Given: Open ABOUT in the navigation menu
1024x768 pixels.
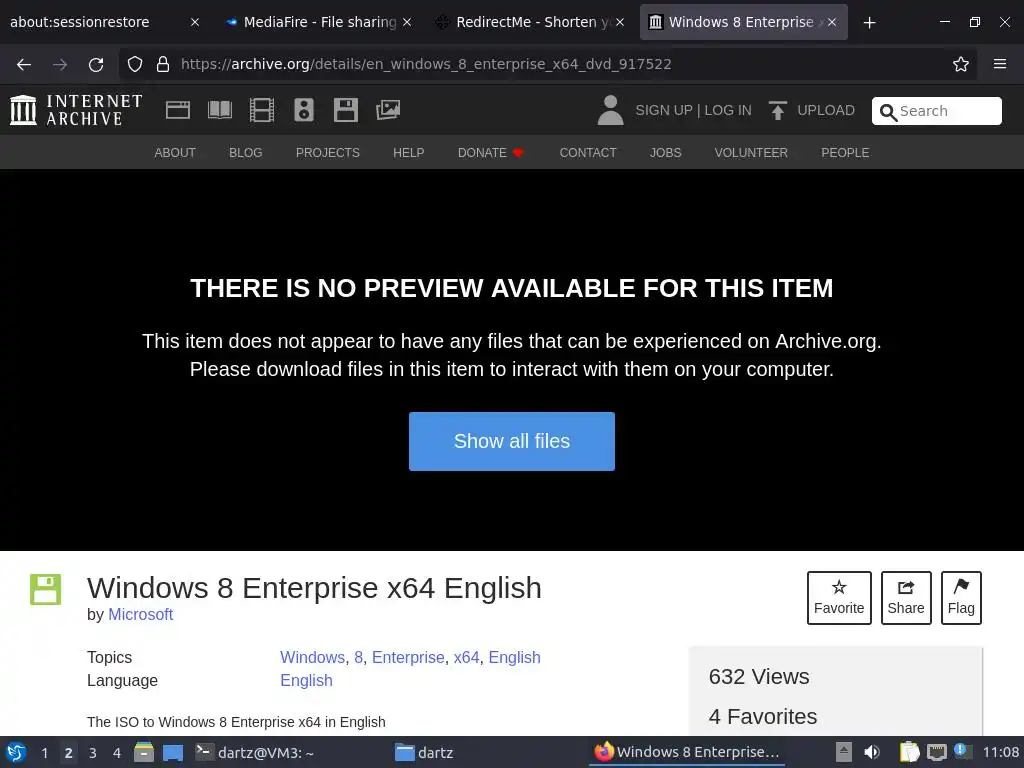Looking at the screenshot, I should pos(175,153).
